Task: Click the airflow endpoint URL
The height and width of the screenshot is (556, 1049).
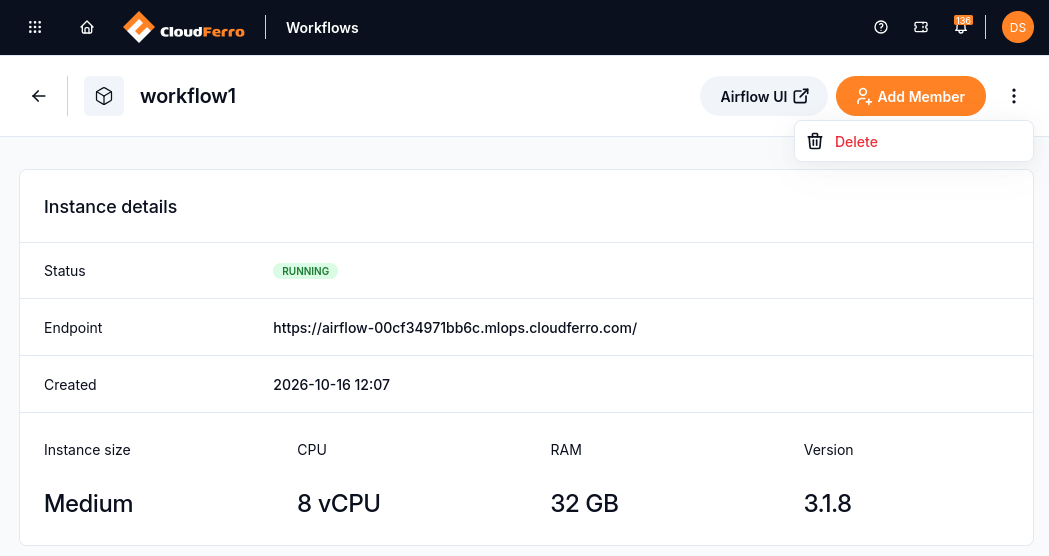Action: point(455,328)
